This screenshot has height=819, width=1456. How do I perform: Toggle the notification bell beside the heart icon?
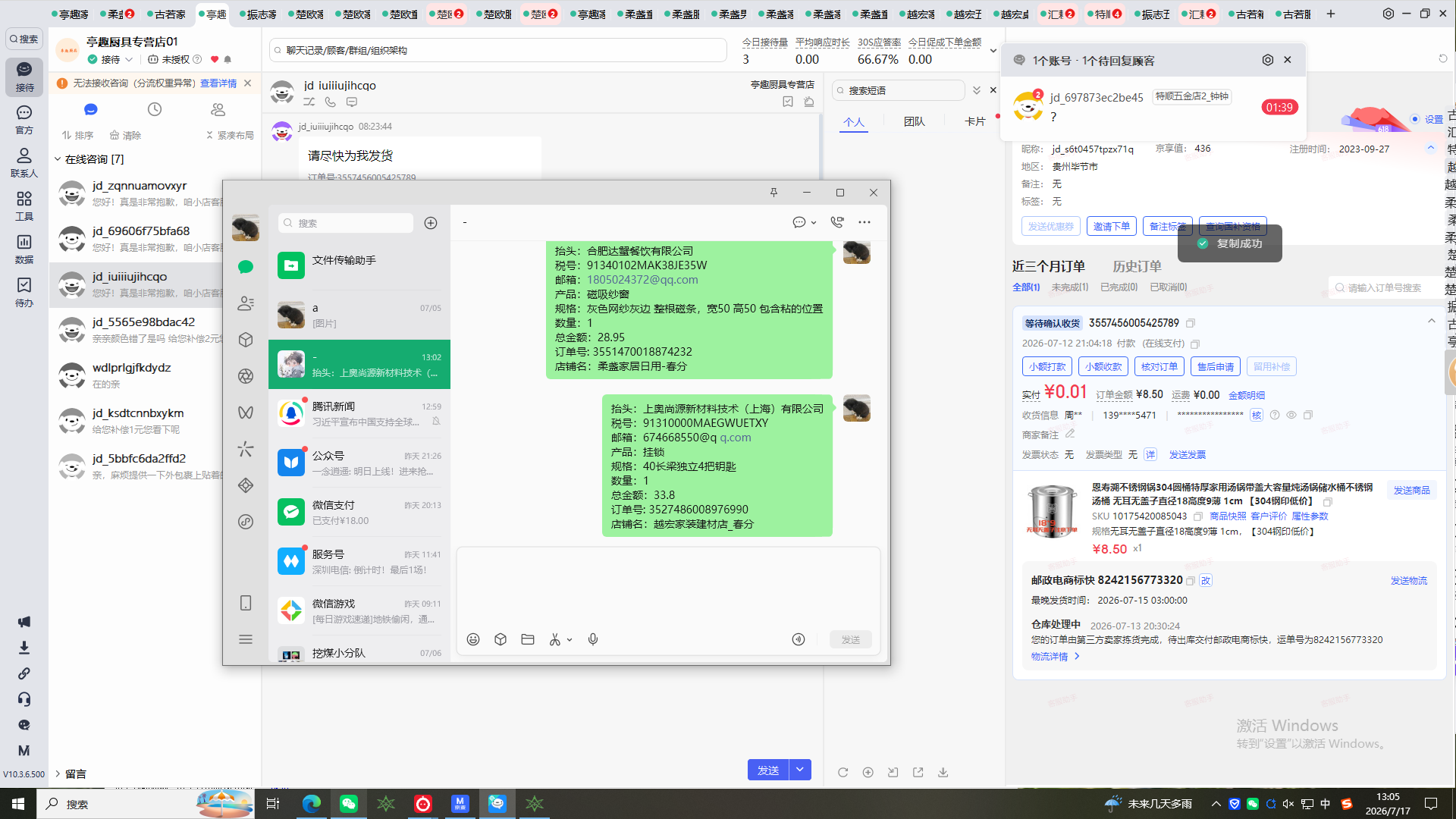tap(227, 59)
